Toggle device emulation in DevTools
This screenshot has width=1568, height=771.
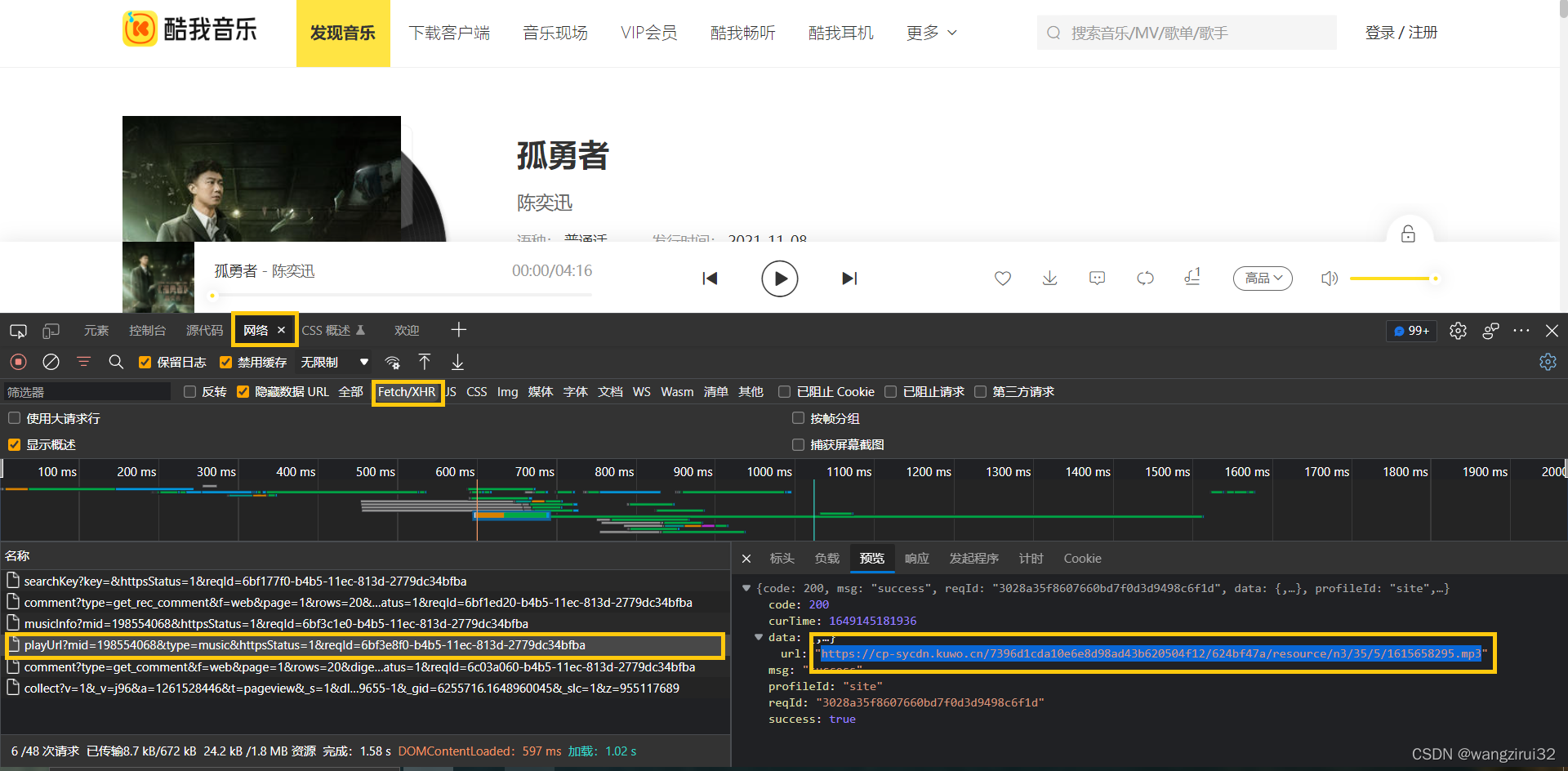[51, 331]
